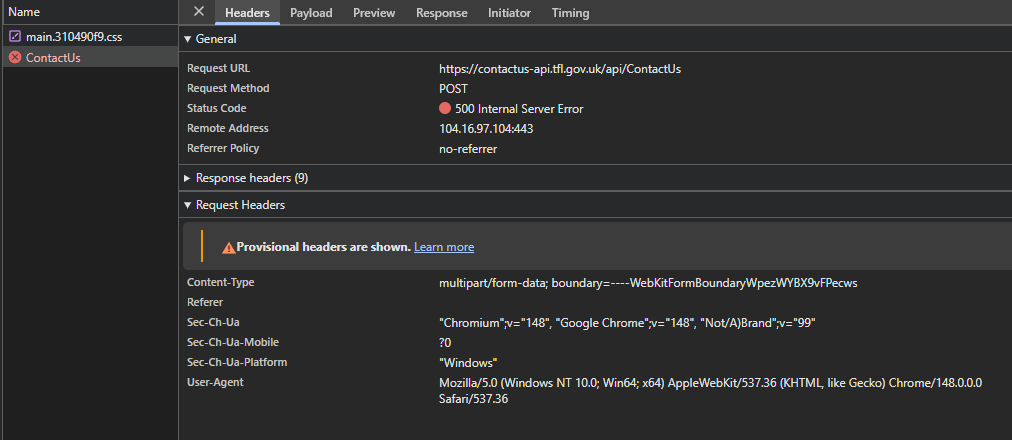1012x440 pixels.
Task: Click the Sec-Ch-Ua-Mobile header name
Action: point(232,342)
